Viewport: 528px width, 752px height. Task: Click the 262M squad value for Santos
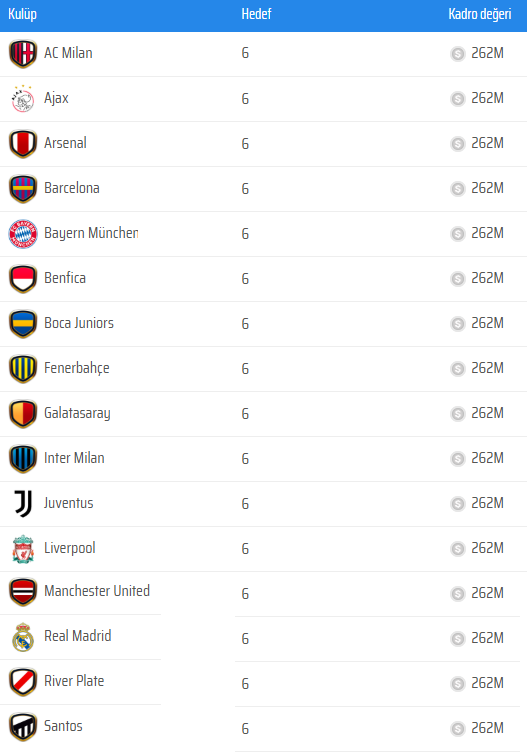coord(487,728)
